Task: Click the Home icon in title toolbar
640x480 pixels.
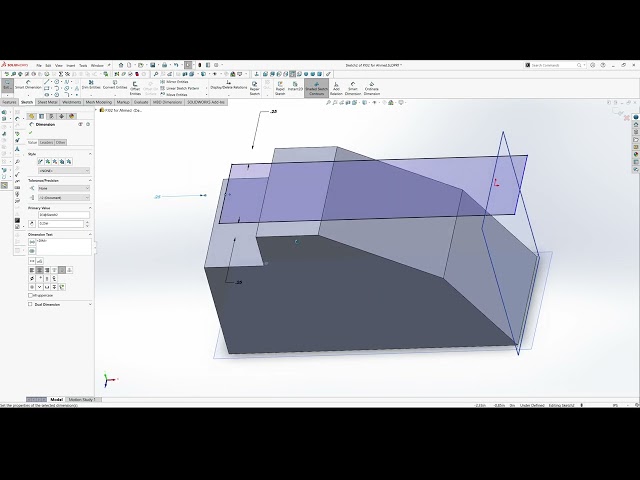Action: 121,65
